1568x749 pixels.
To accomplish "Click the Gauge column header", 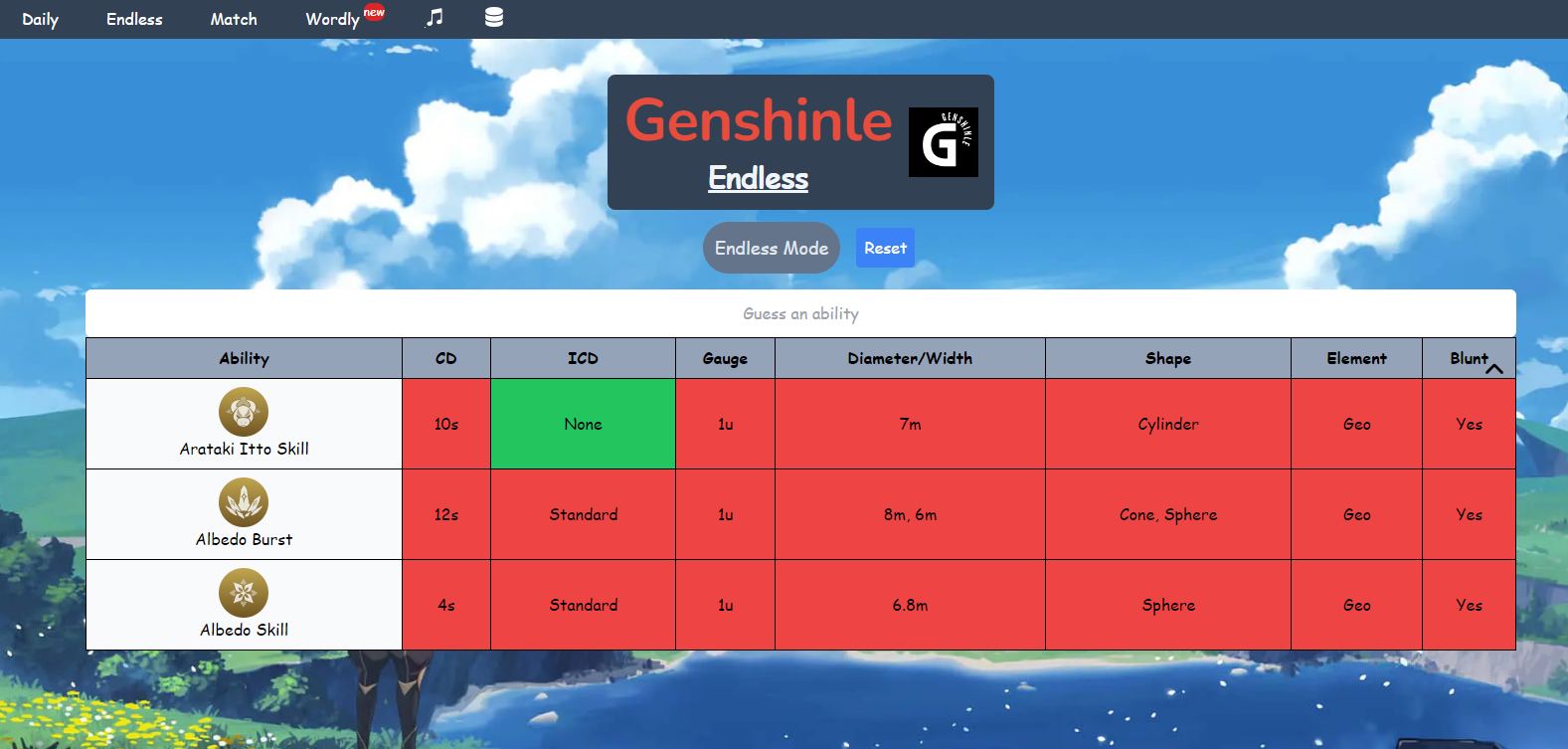I will point(725,358).
